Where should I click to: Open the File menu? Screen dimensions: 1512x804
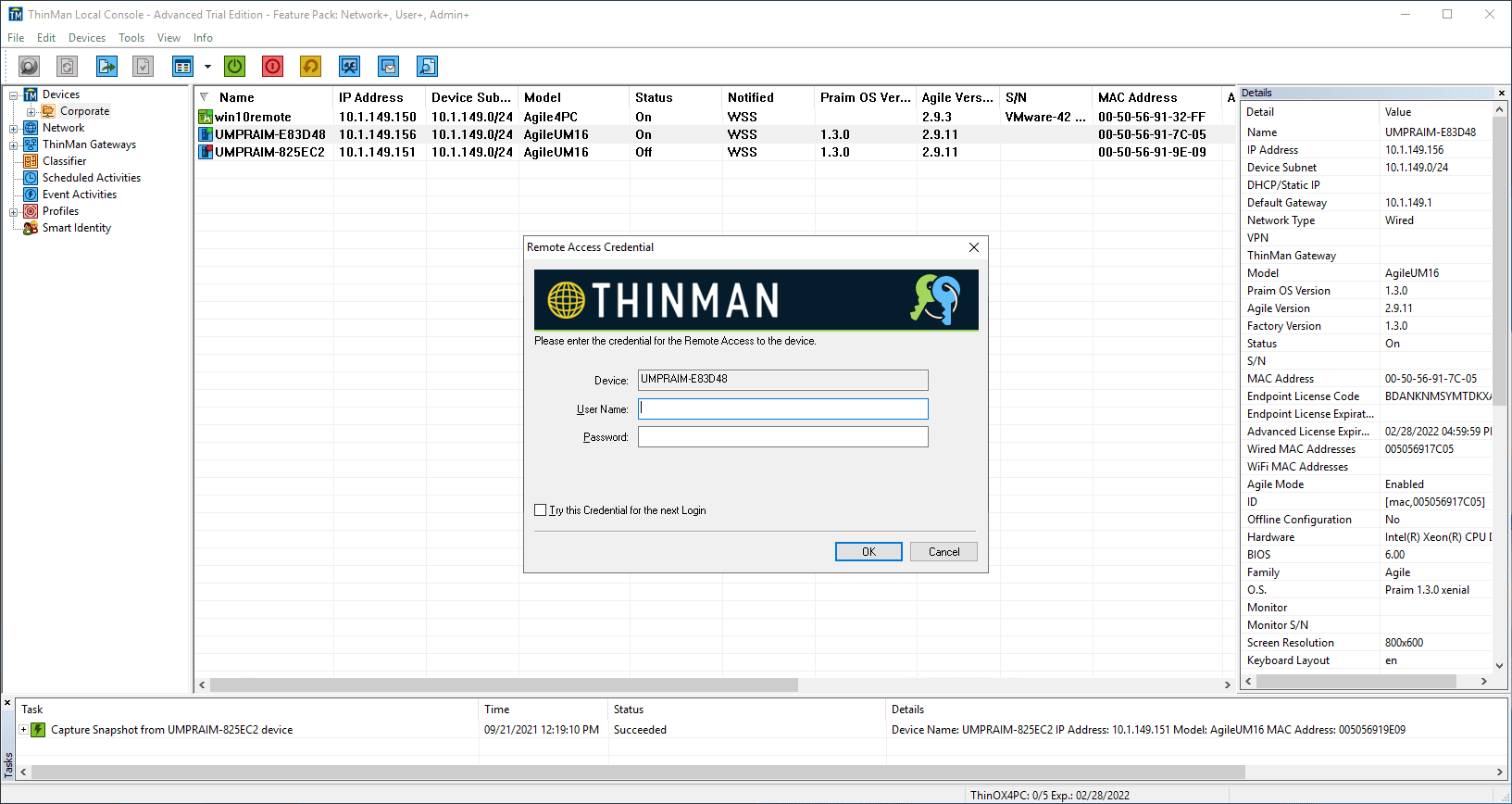point(16,38)
